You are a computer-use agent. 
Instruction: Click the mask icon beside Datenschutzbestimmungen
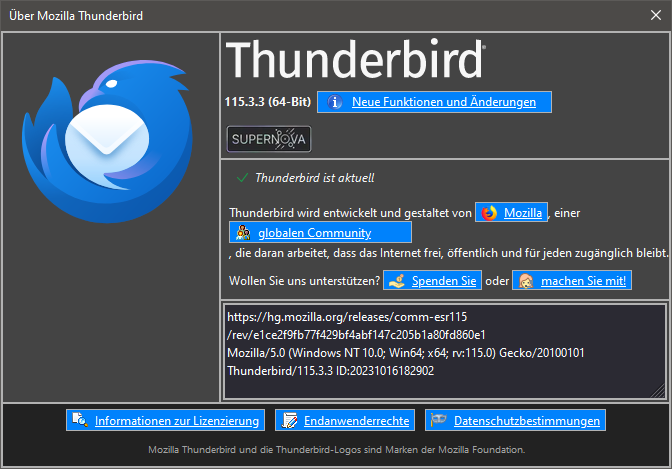(439, 420)
